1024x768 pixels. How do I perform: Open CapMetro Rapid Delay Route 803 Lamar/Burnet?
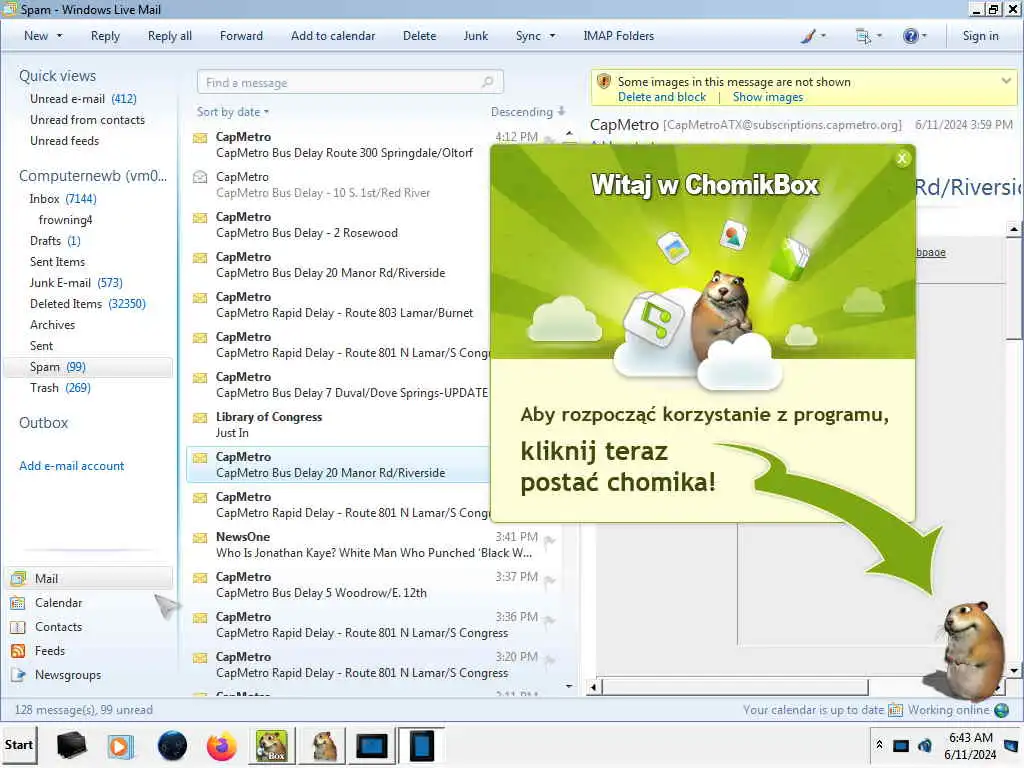point(338,305)
